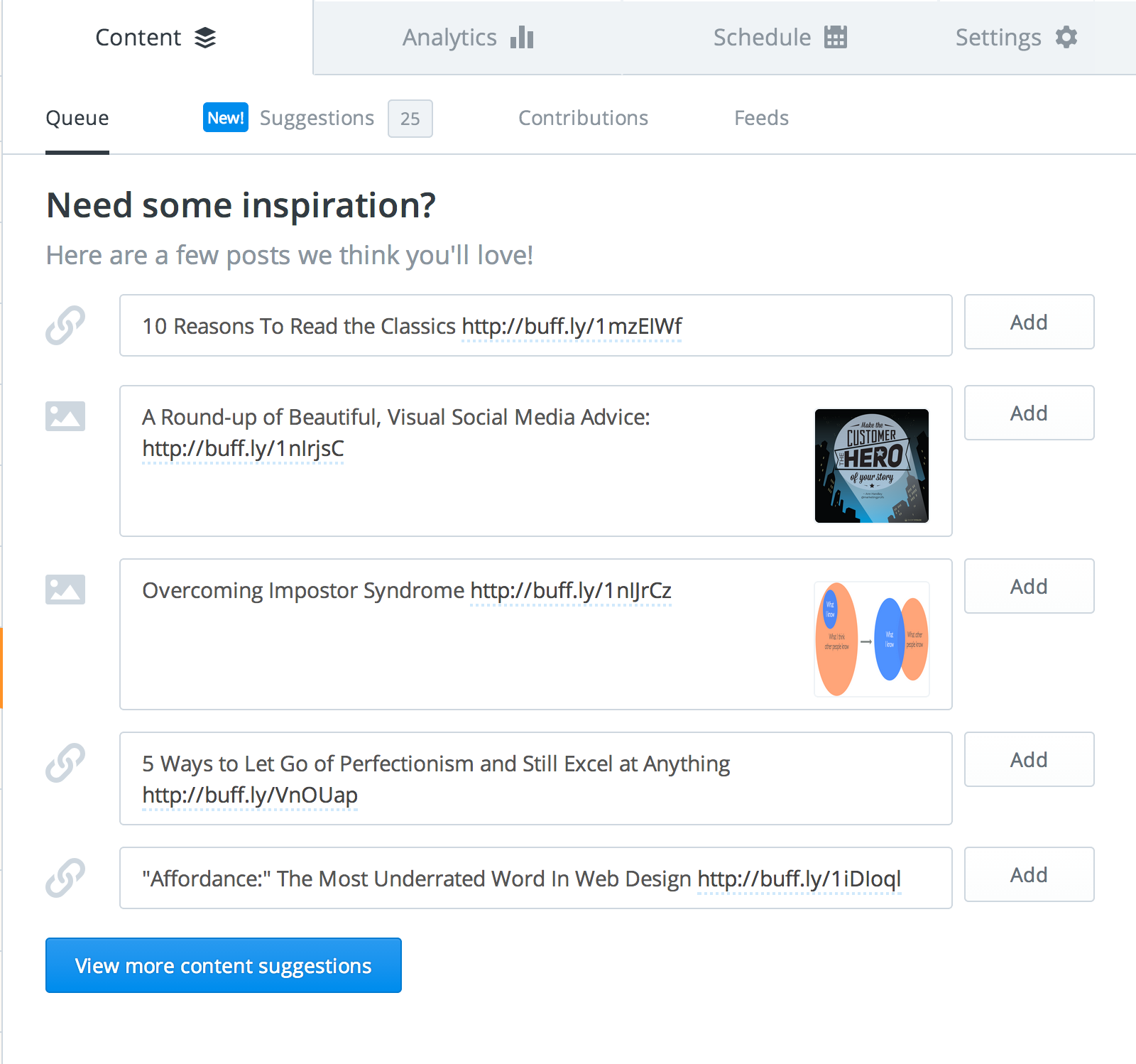This screenshot has height=1064, width=1136.
Task: Open the Contributions tab
Action: coord(583,118)
